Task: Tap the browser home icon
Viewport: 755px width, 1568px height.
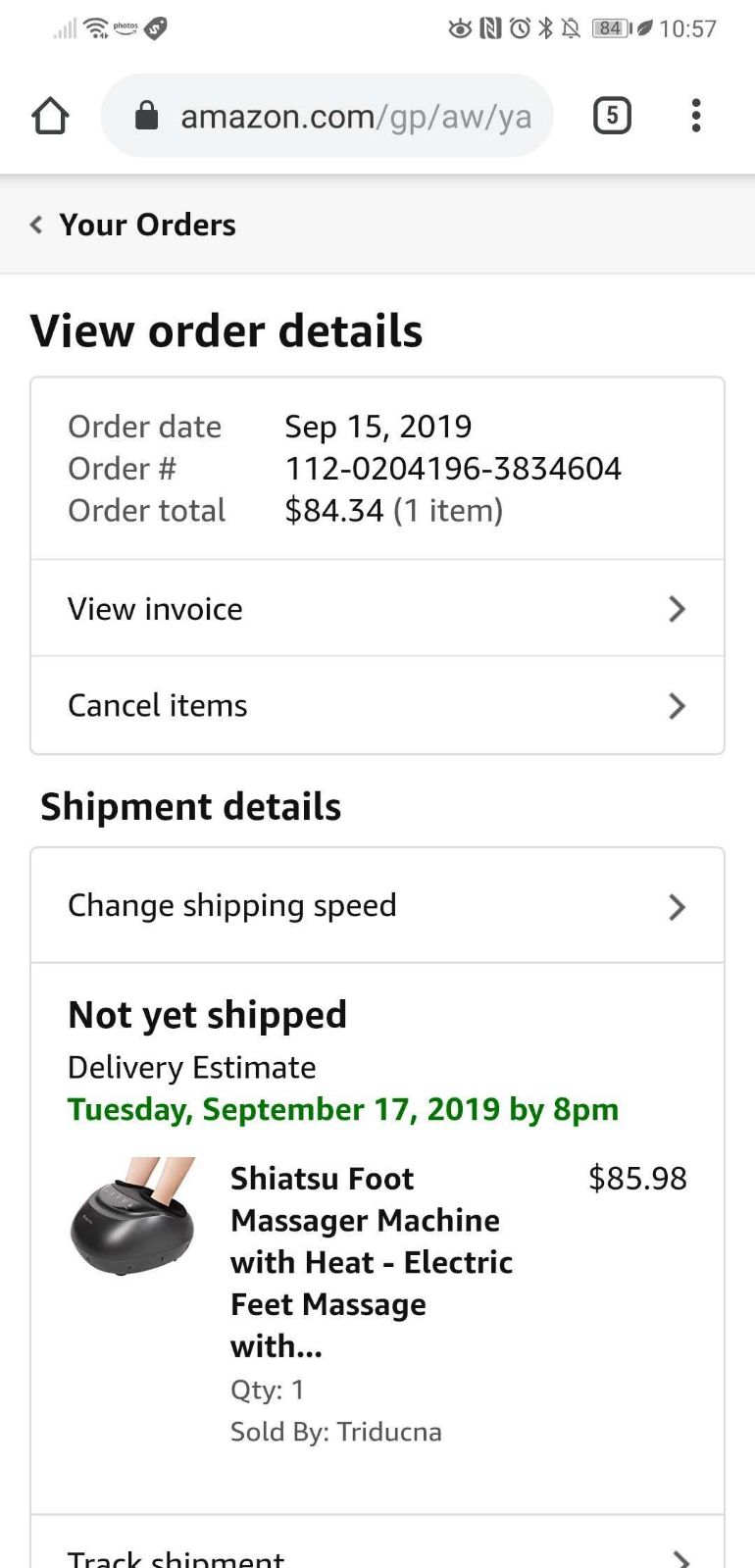Action: [x=50, y=116]
